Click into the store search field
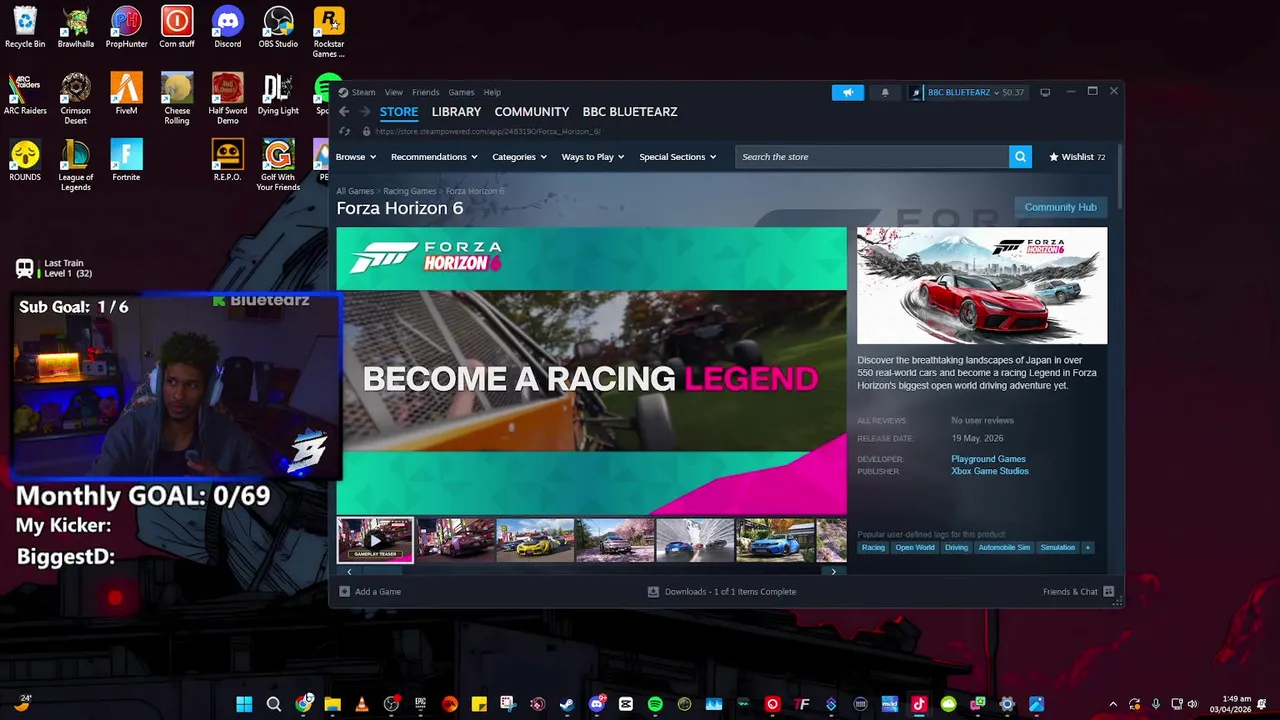Image resolution: width=1280 pixels, height=720 pixels. [x=872, y=157]
